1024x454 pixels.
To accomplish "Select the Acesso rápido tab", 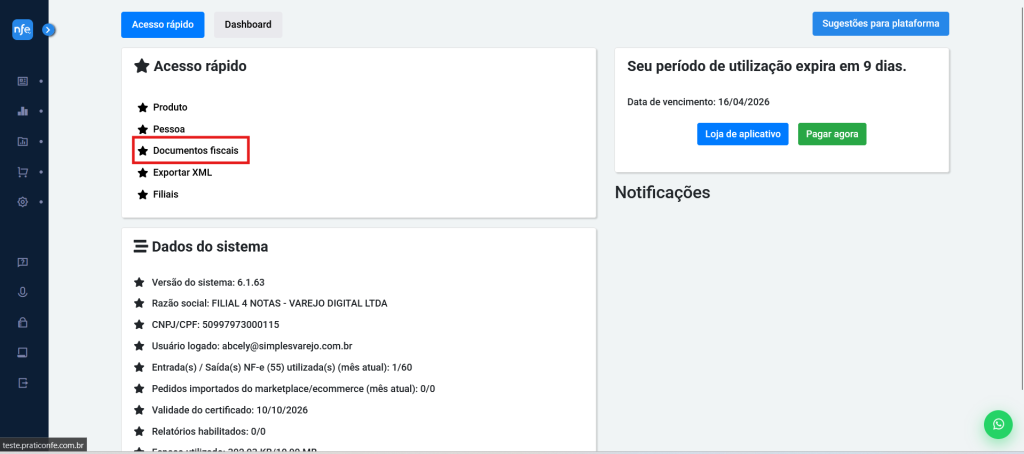I will [x=163, y=24].
